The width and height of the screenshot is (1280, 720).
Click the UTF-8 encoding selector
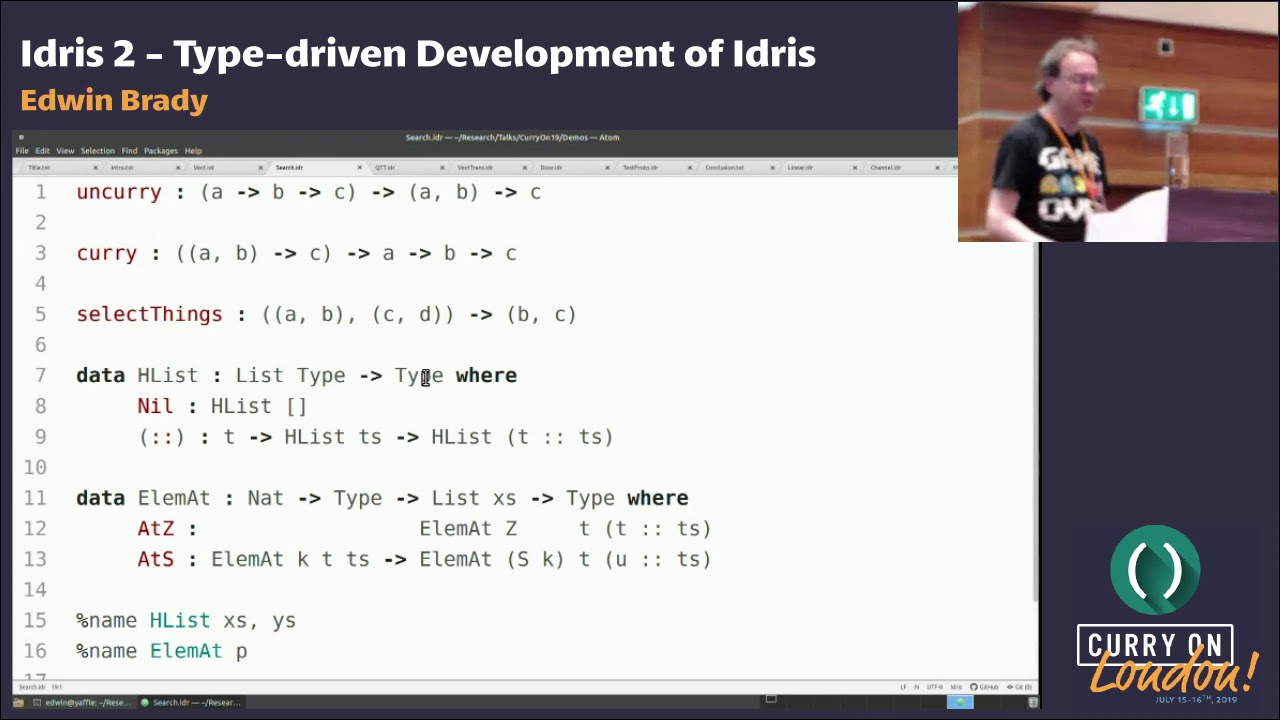[x=935, y=687]
